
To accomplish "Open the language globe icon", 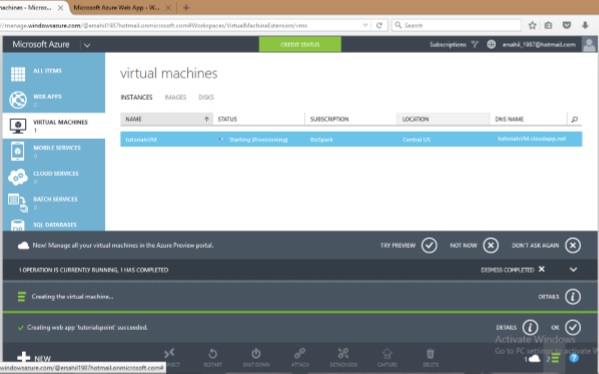I will coord(491,44).
